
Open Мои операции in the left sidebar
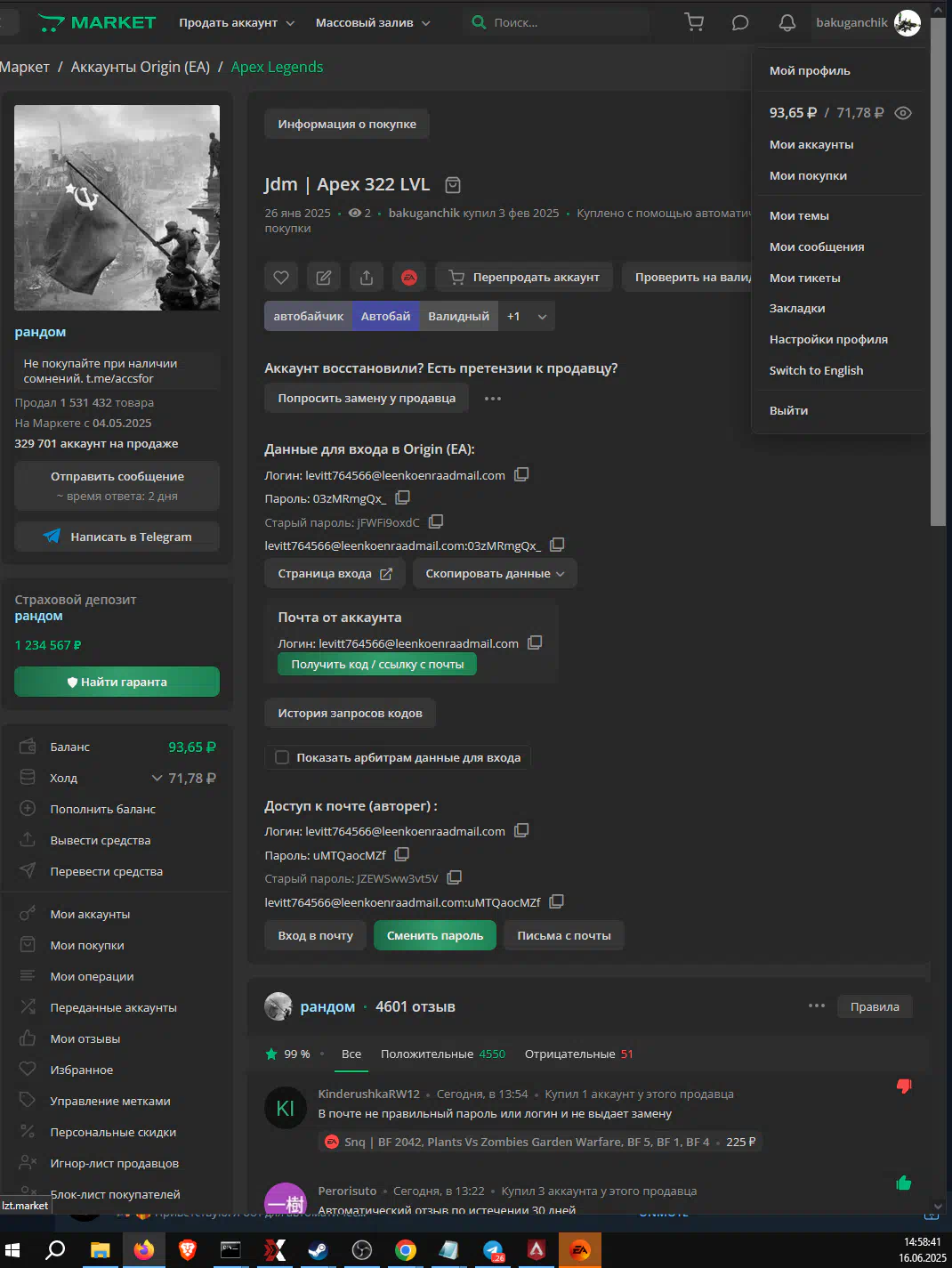[93, 976]
